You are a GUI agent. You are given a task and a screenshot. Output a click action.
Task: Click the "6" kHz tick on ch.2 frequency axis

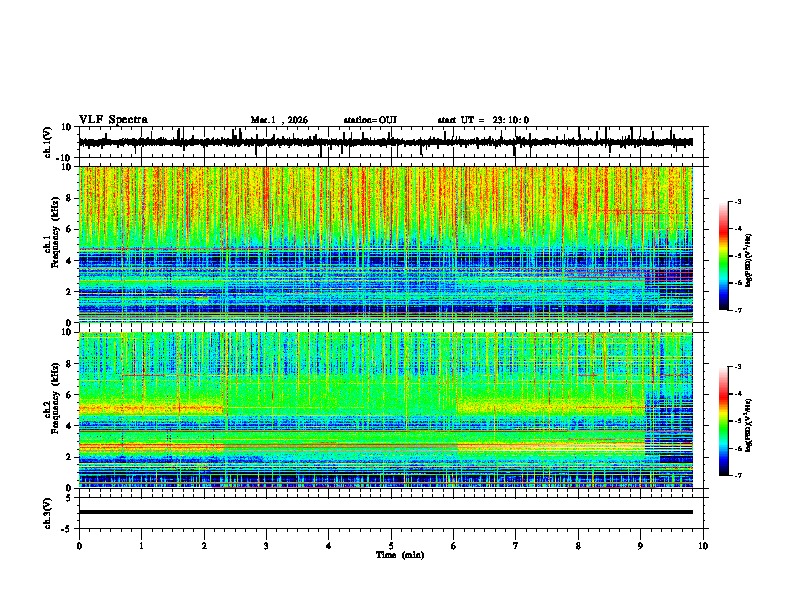[x=69, y=395]
